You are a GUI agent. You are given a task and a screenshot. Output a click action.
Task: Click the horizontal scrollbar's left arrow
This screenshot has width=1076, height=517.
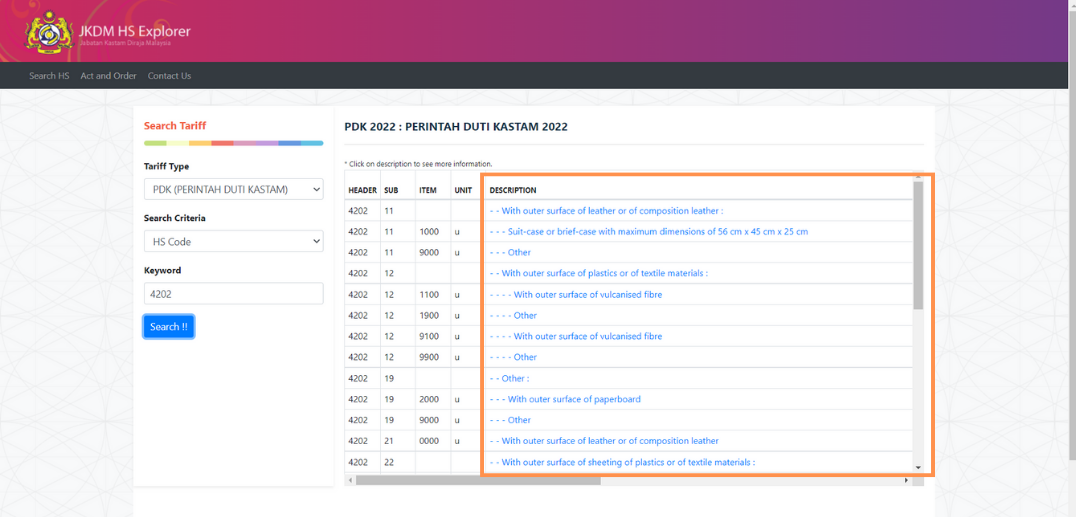pos(349,481)
